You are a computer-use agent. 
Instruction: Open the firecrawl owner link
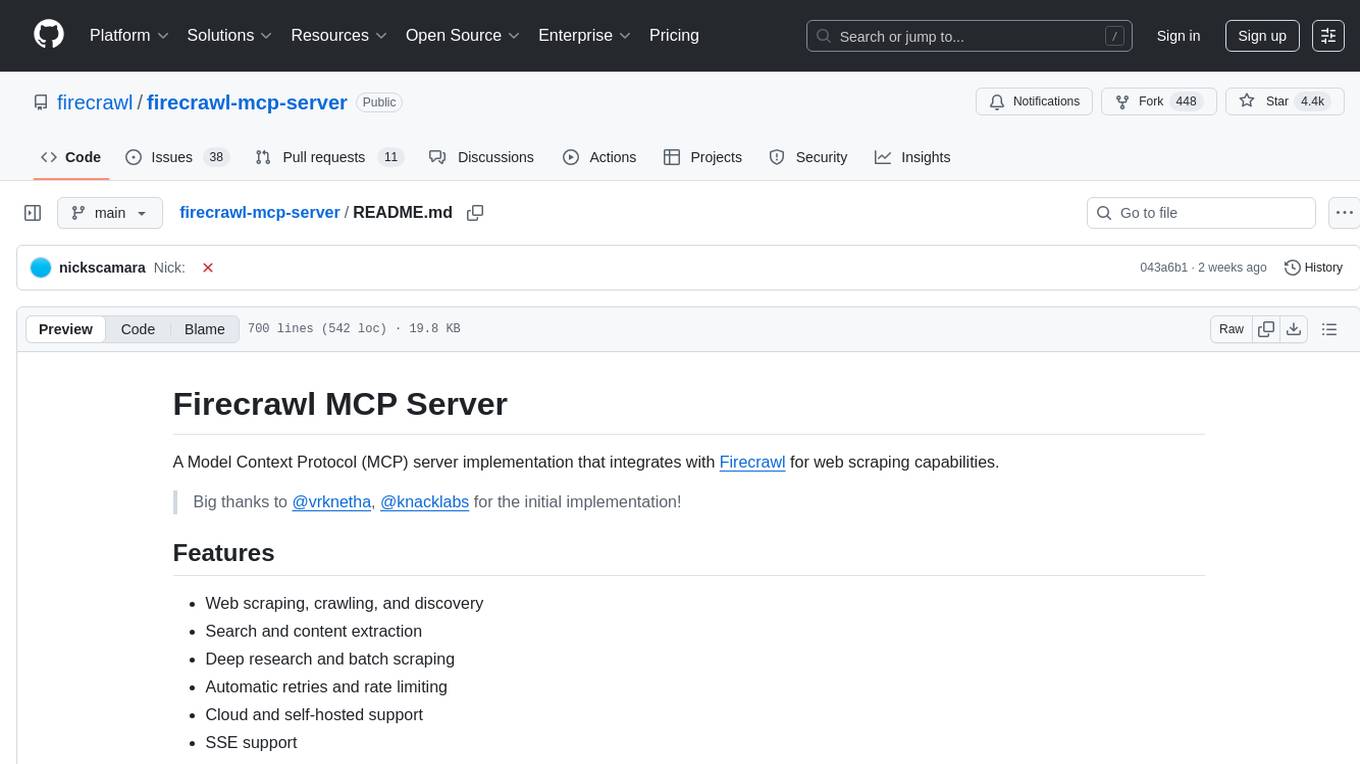[95, 102]
